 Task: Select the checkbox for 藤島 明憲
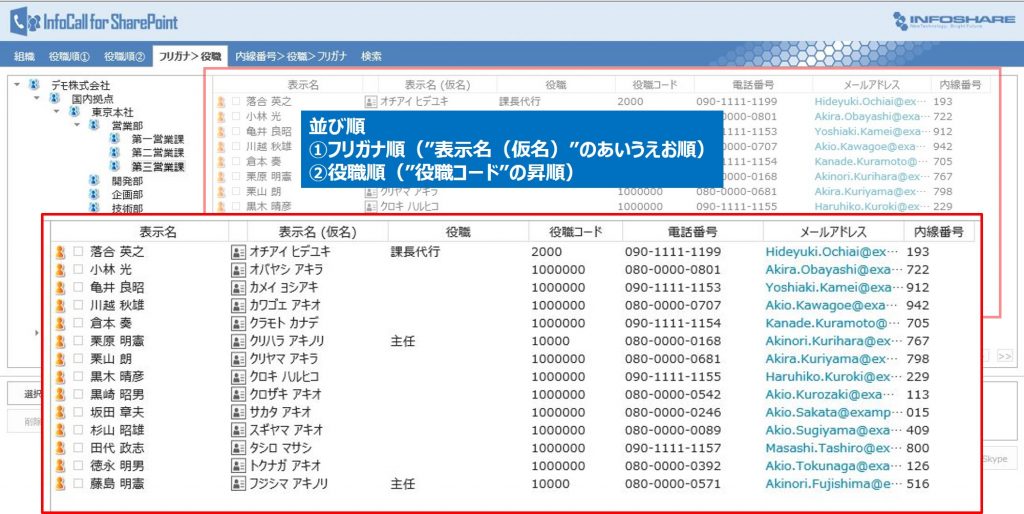(78, 484)
